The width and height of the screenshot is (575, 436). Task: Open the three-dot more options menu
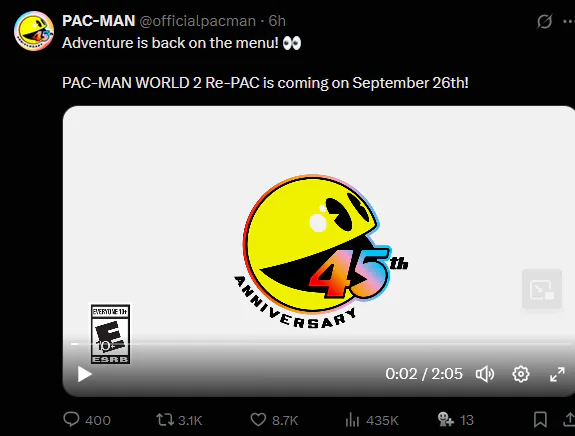click(569, 21)
